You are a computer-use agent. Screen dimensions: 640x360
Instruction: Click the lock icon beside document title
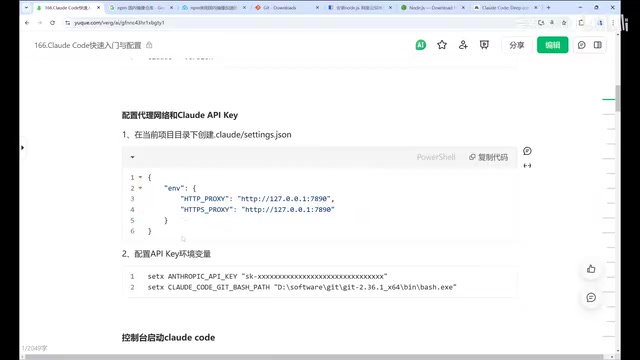coord(149,45)
